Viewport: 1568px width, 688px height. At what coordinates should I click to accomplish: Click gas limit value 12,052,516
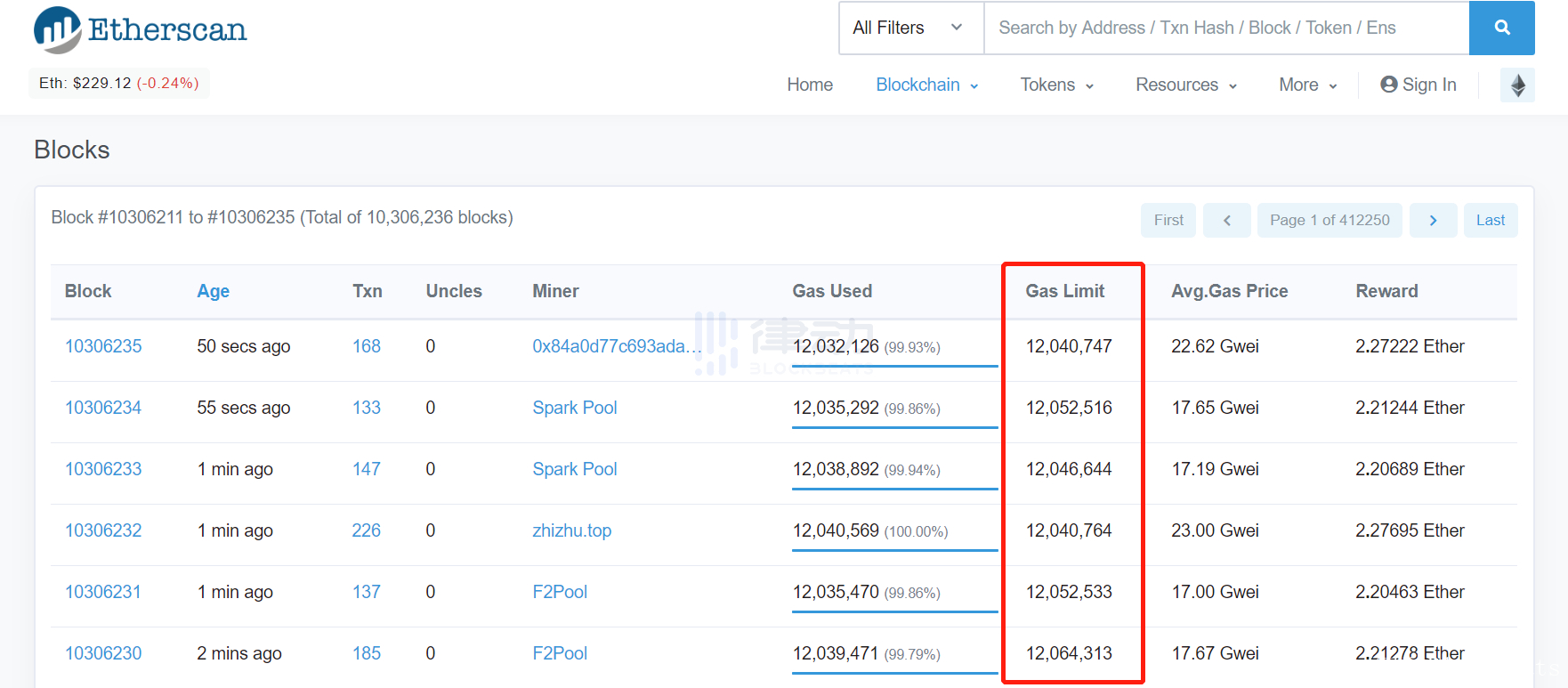1069,408
